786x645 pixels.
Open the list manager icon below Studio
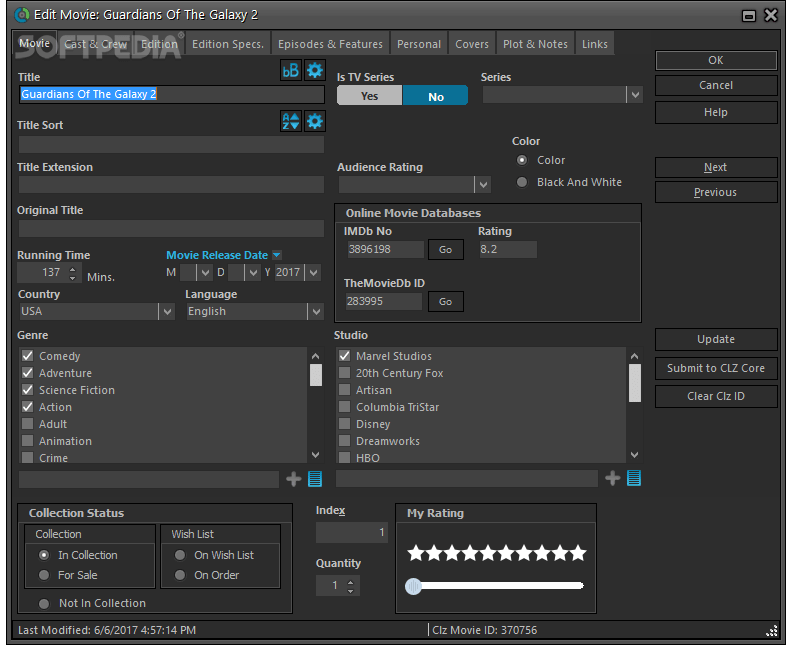(634, 479)
